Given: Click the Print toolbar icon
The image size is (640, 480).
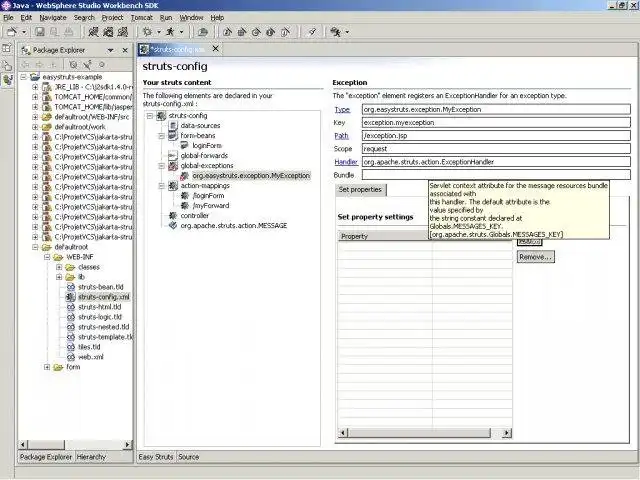Looking at the screenshot, I should (69, 32).
